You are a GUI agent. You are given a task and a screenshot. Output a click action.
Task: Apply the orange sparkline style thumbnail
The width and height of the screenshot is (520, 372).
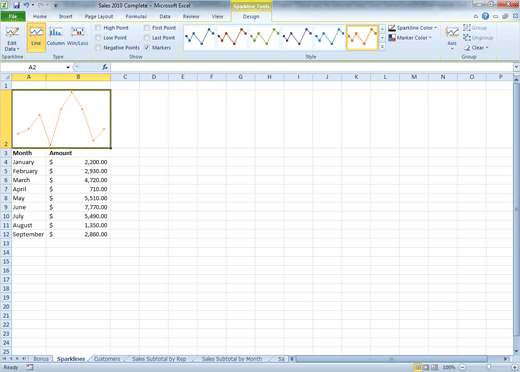[362, 37]
